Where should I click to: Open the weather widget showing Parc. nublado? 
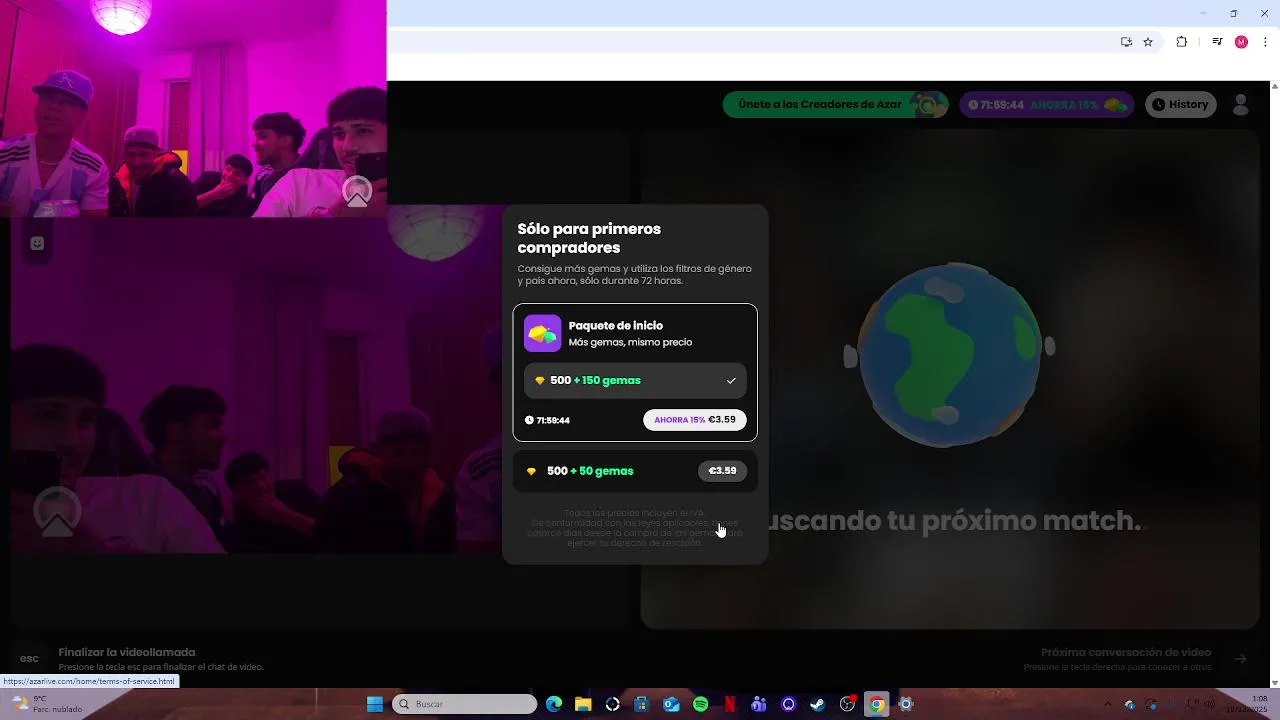tap(47, 704)
